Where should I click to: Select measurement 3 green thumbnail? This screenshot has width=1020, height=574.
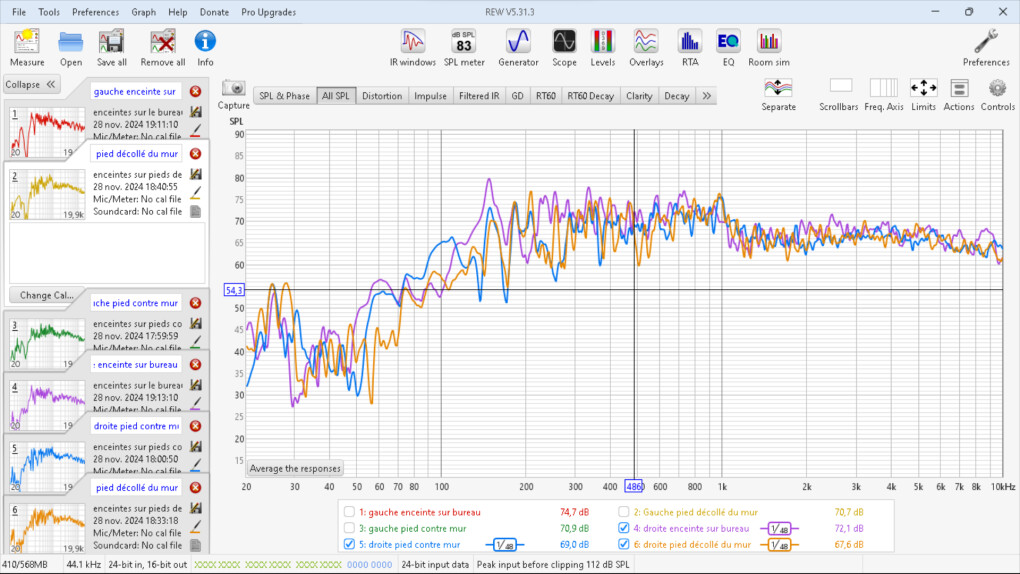47,343
